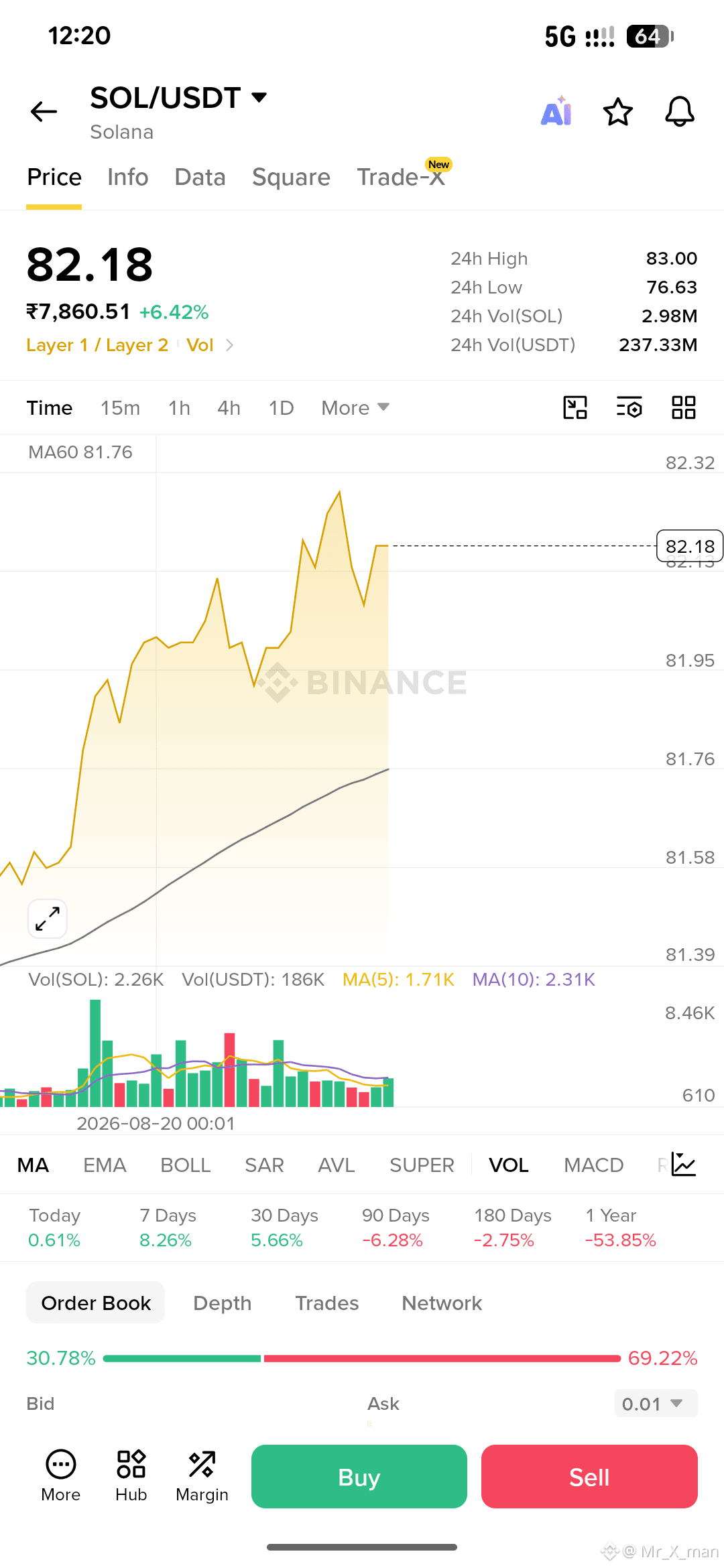Select the 1h chart interval
This screenshot has width=724, height=1568.
(x=179, y=408)
